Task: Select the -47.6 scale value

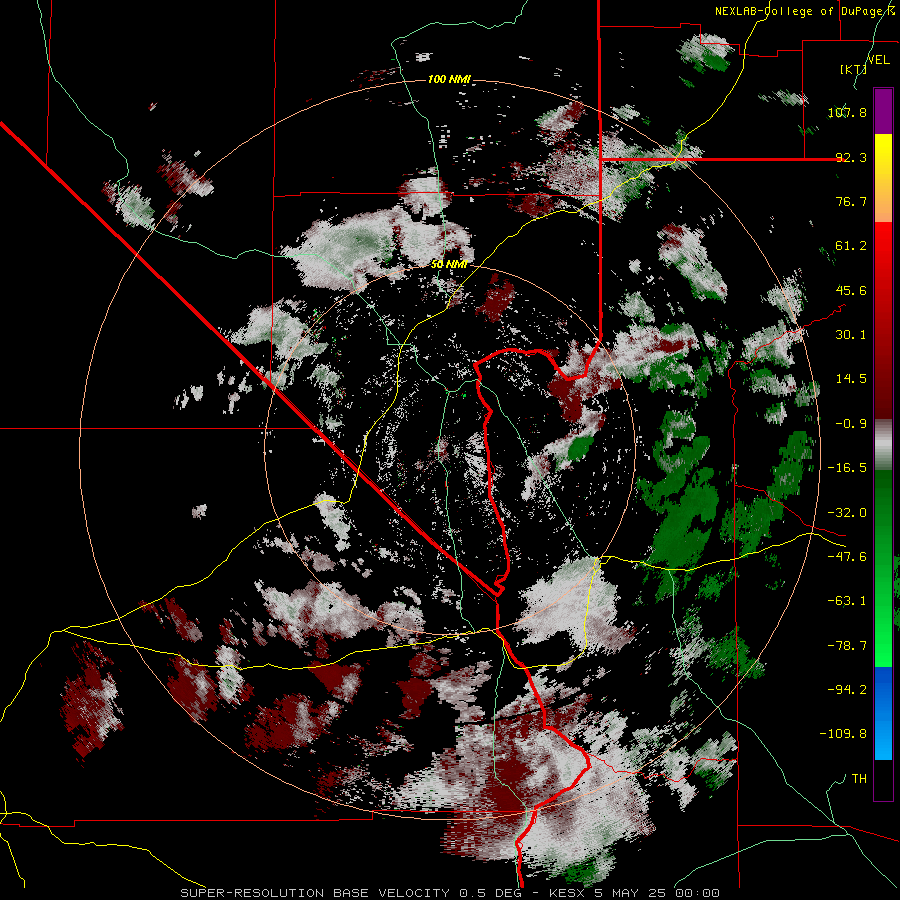Action: click(x=848, y=557)
